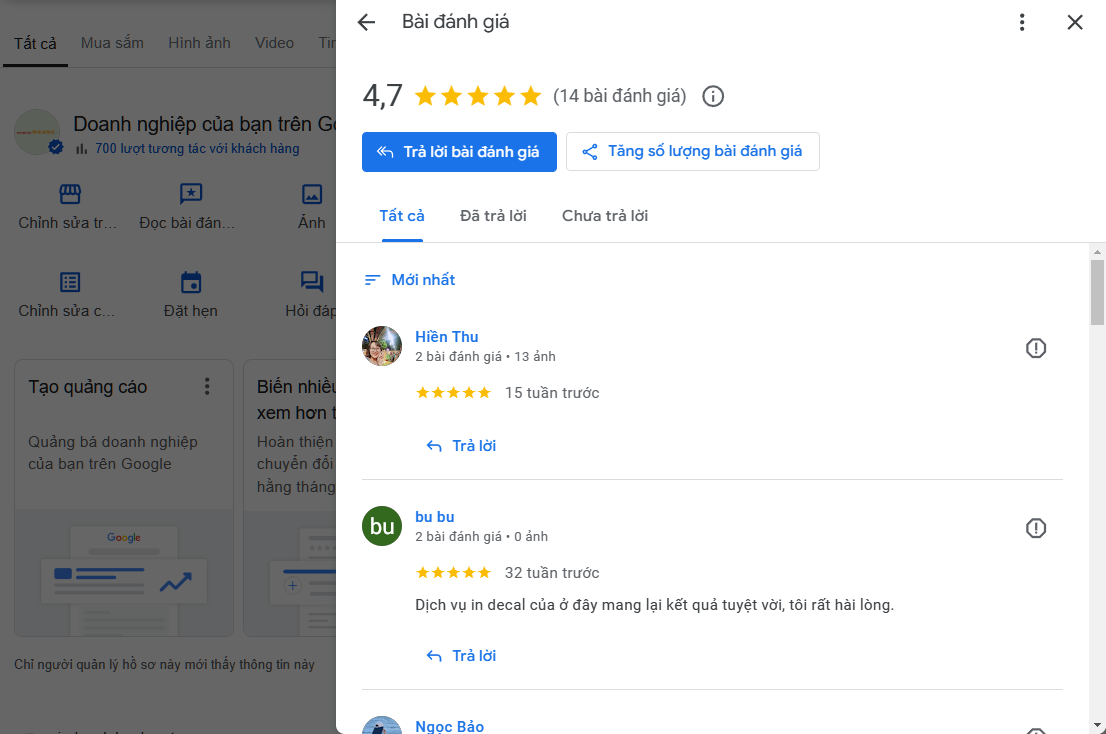The width and height of the screenshot is (1106, 734).
Task: Click the overall 4,7 star rating row
Action: (x=478, y=96)
